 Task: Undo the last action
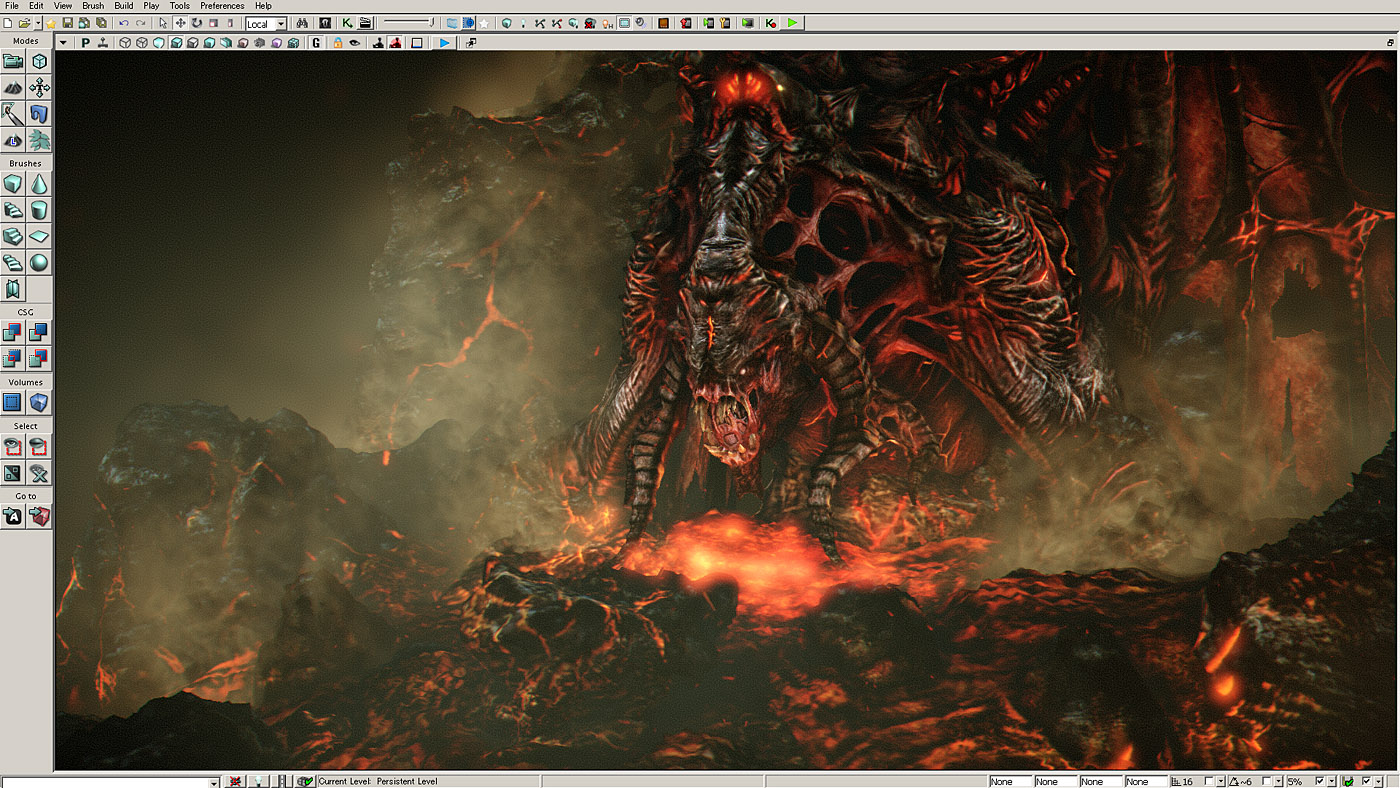coord(124,23)
